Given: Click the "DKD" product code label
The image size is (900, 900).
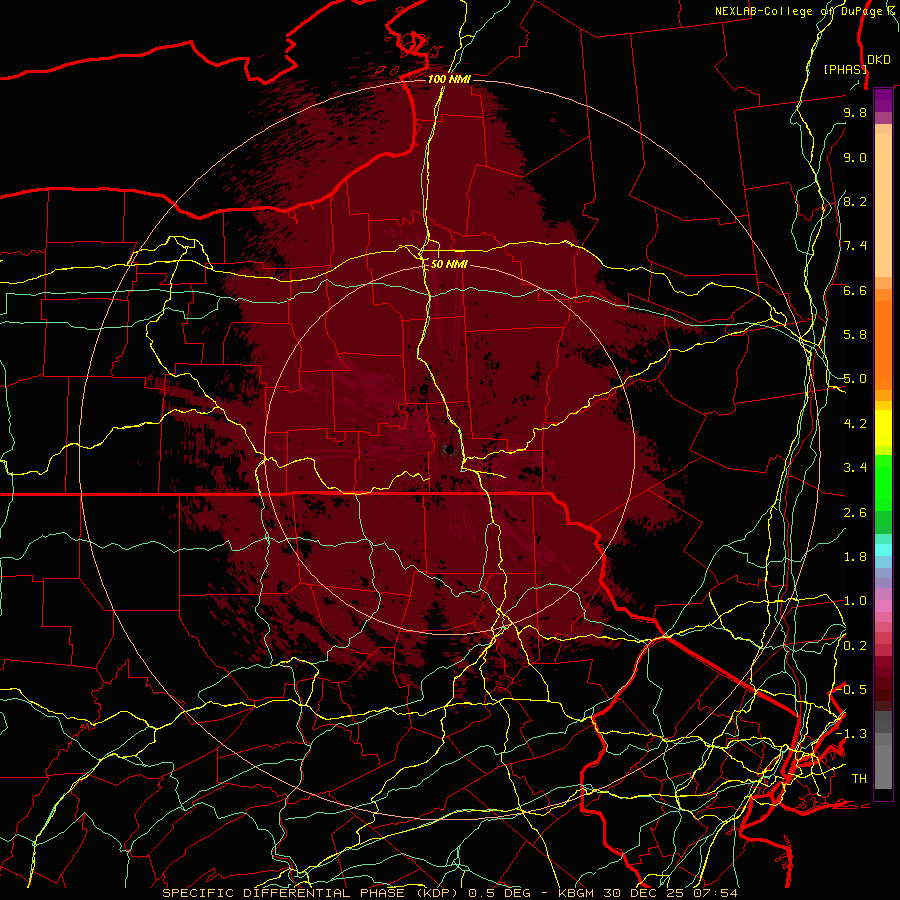Looking at the screenshot, I should 879,60.
